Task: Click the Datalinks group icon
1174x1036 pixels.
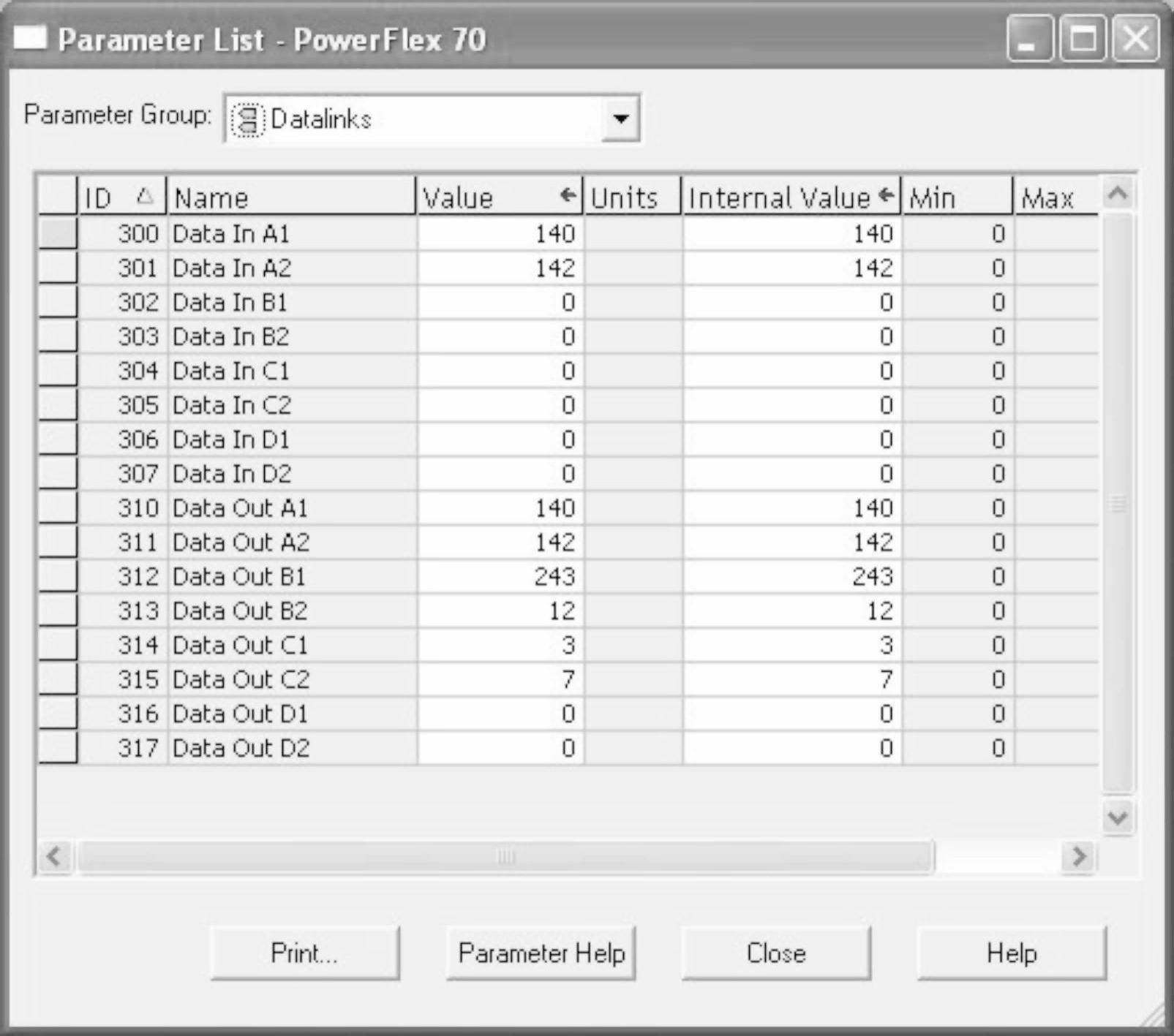Action: pos(247,119)
